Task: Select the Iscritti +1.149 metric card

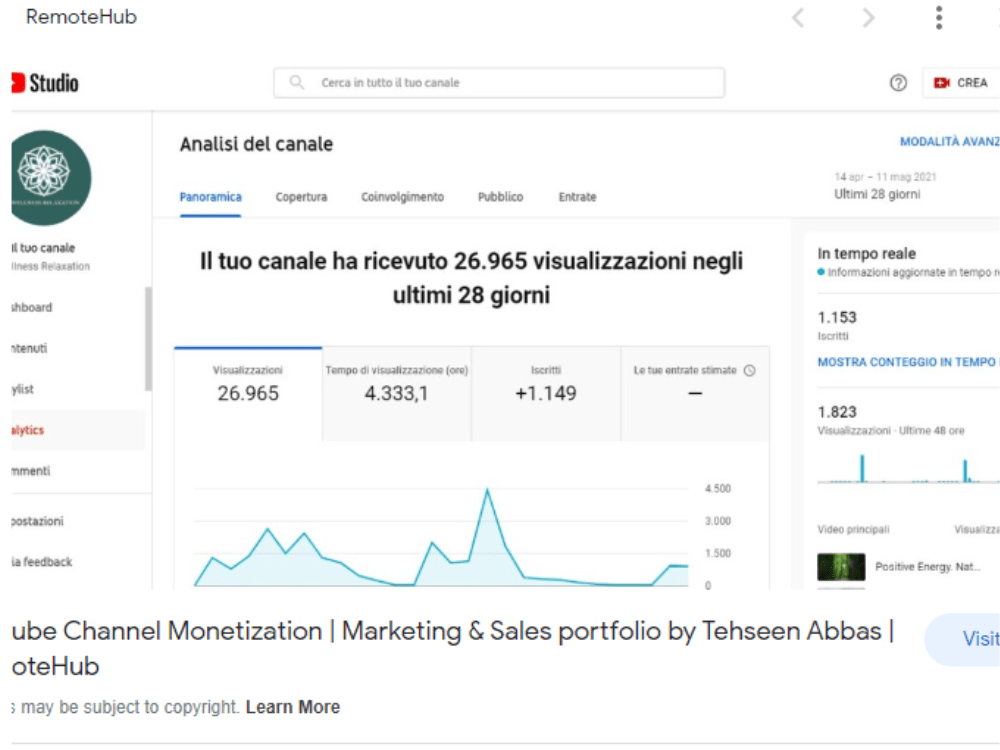Action: point(546,393)
